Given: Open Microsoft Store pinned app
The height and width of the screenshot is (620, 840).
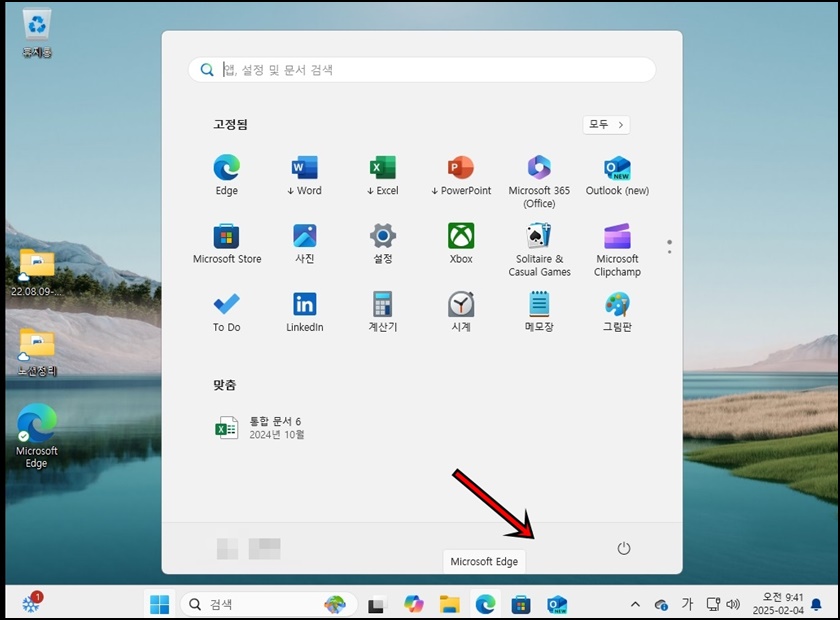Looking at the screenshot, I should (x=227, y=243).
